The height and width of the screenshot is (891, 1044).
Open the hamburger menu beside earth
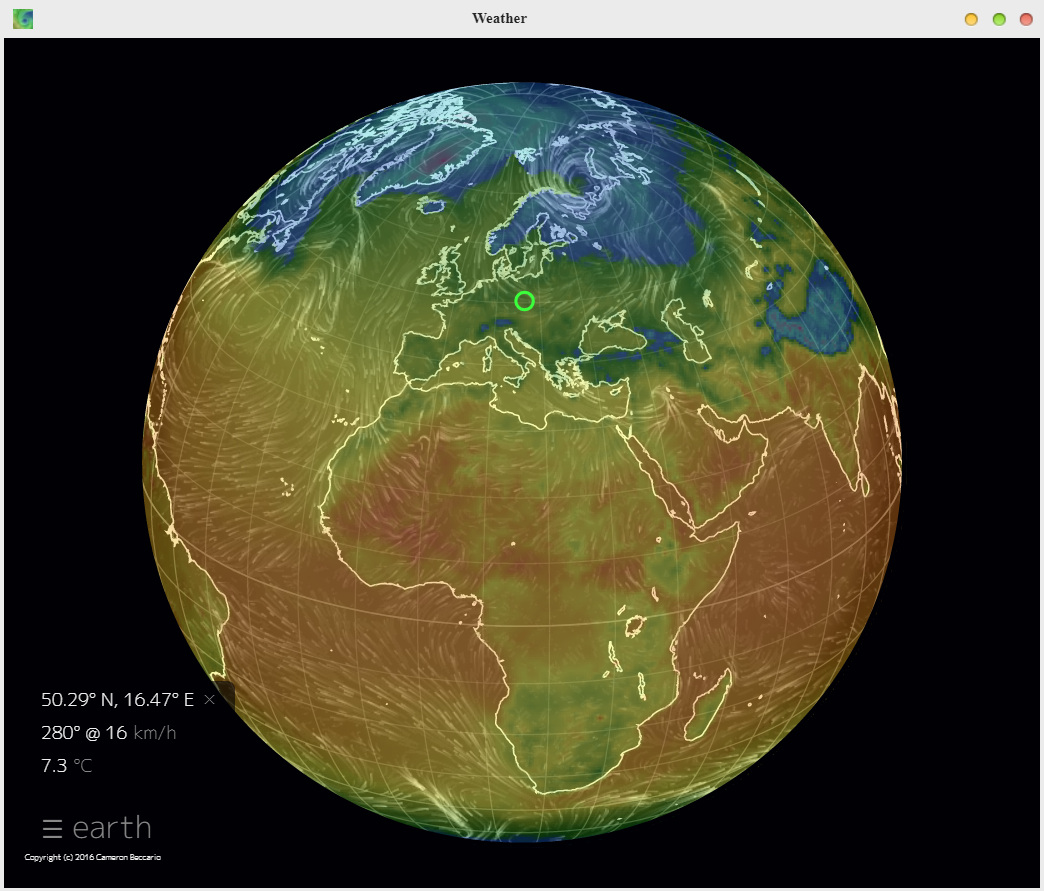click(x=53, y=828)
